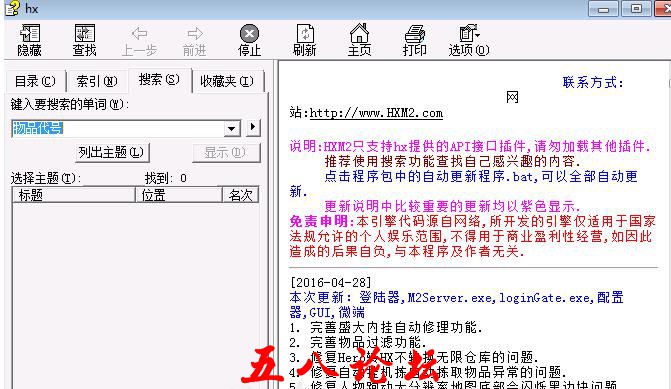The width and height of the screenshot is (671, 389).
Task: Go forward with the 前进 arrow
Action: click(195, 41)
